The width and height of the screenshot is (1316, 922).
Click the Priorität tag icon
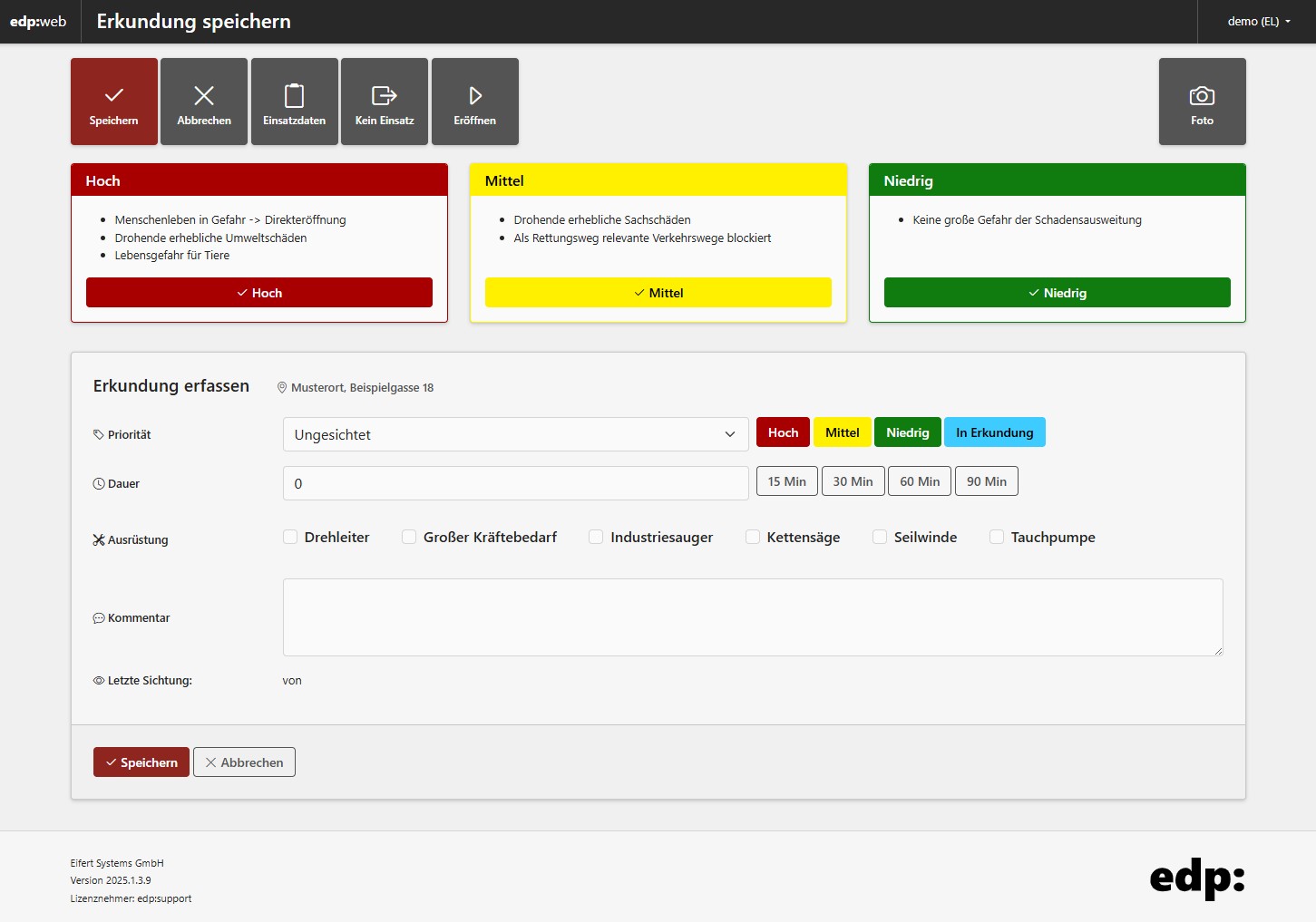click(x=99, y=434)
